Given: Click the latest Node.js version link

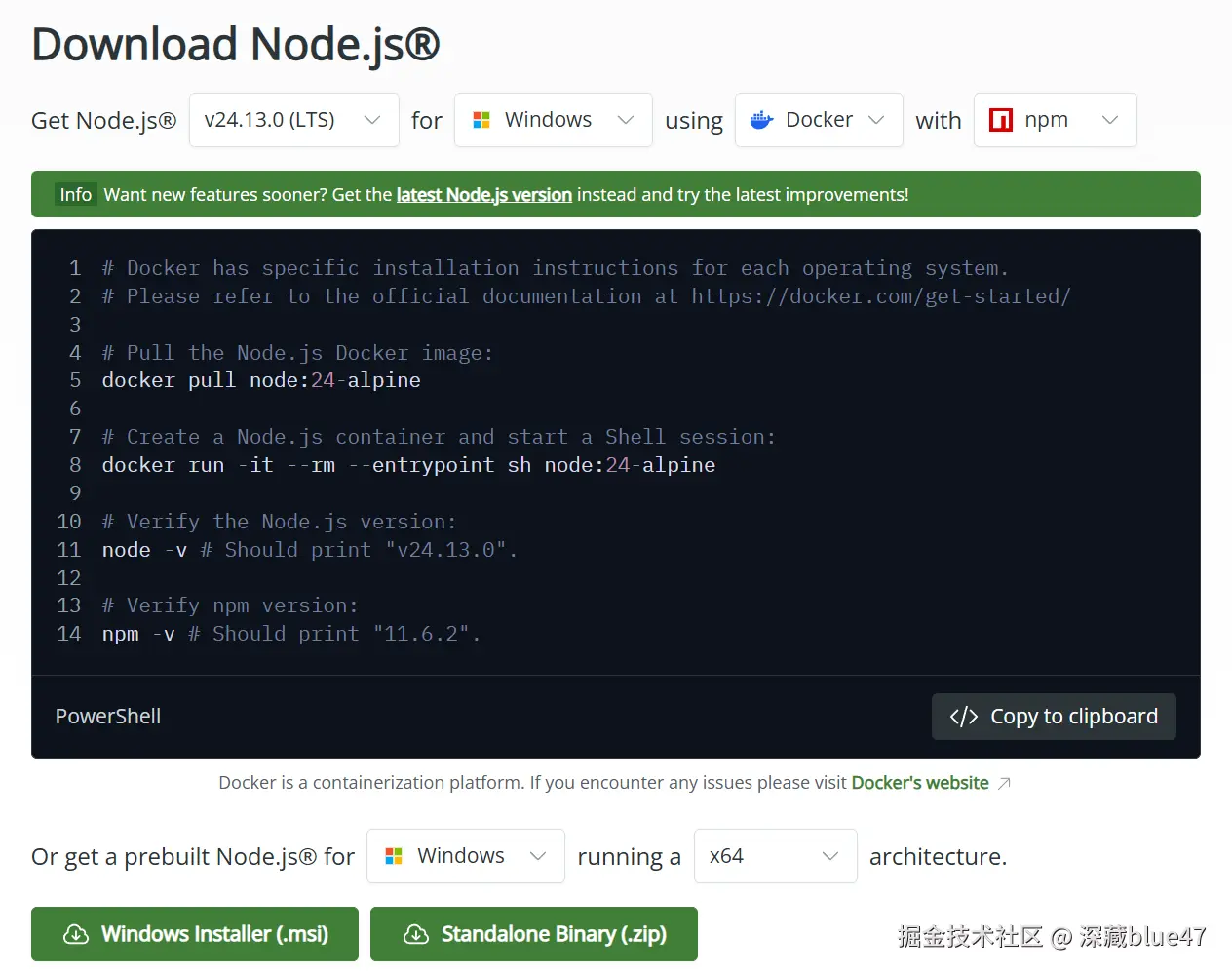Looking at the screenshot, I should tap(483, 194).
